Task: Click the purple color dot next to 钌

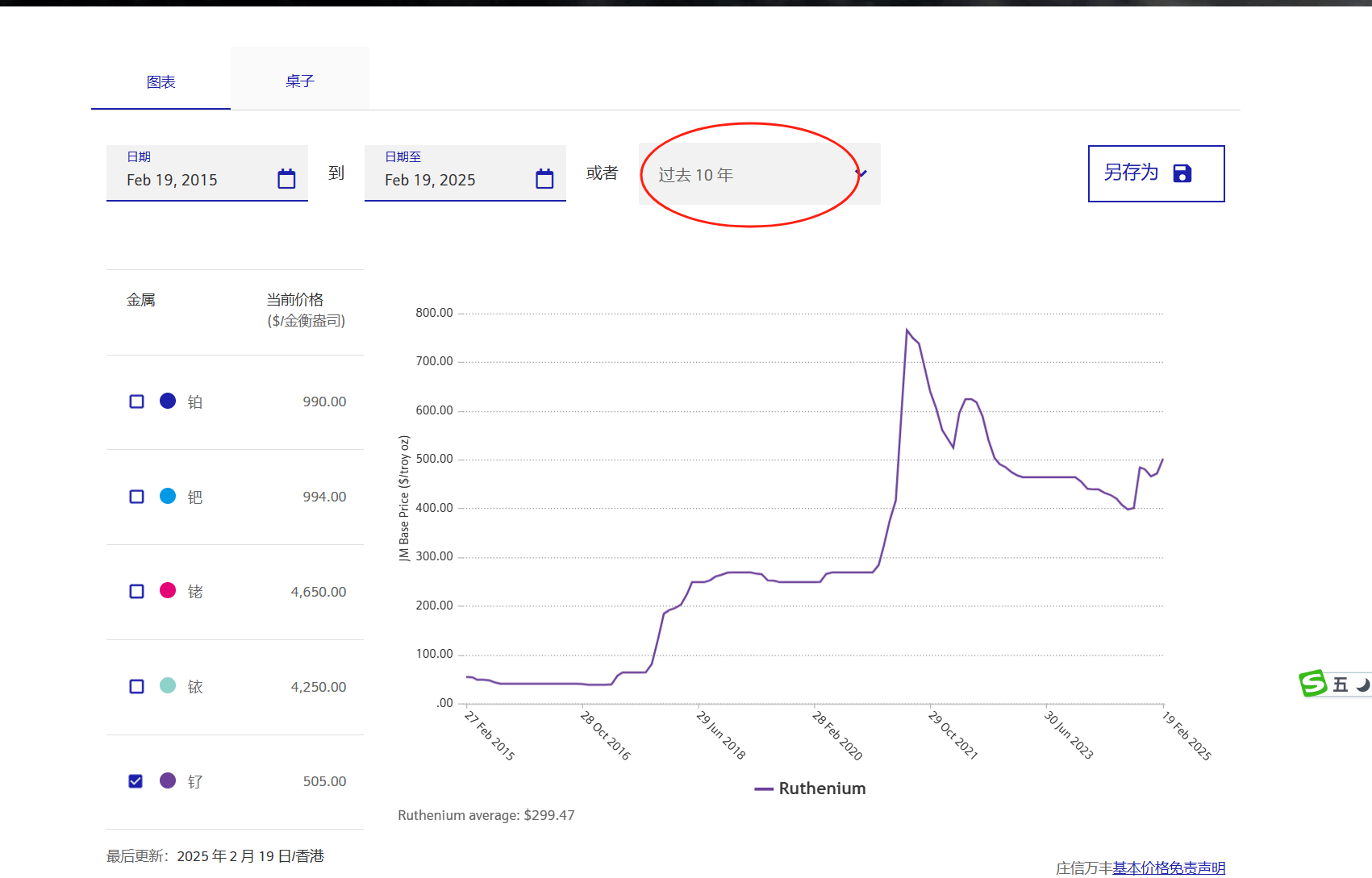Action: (x=167, y=780)
